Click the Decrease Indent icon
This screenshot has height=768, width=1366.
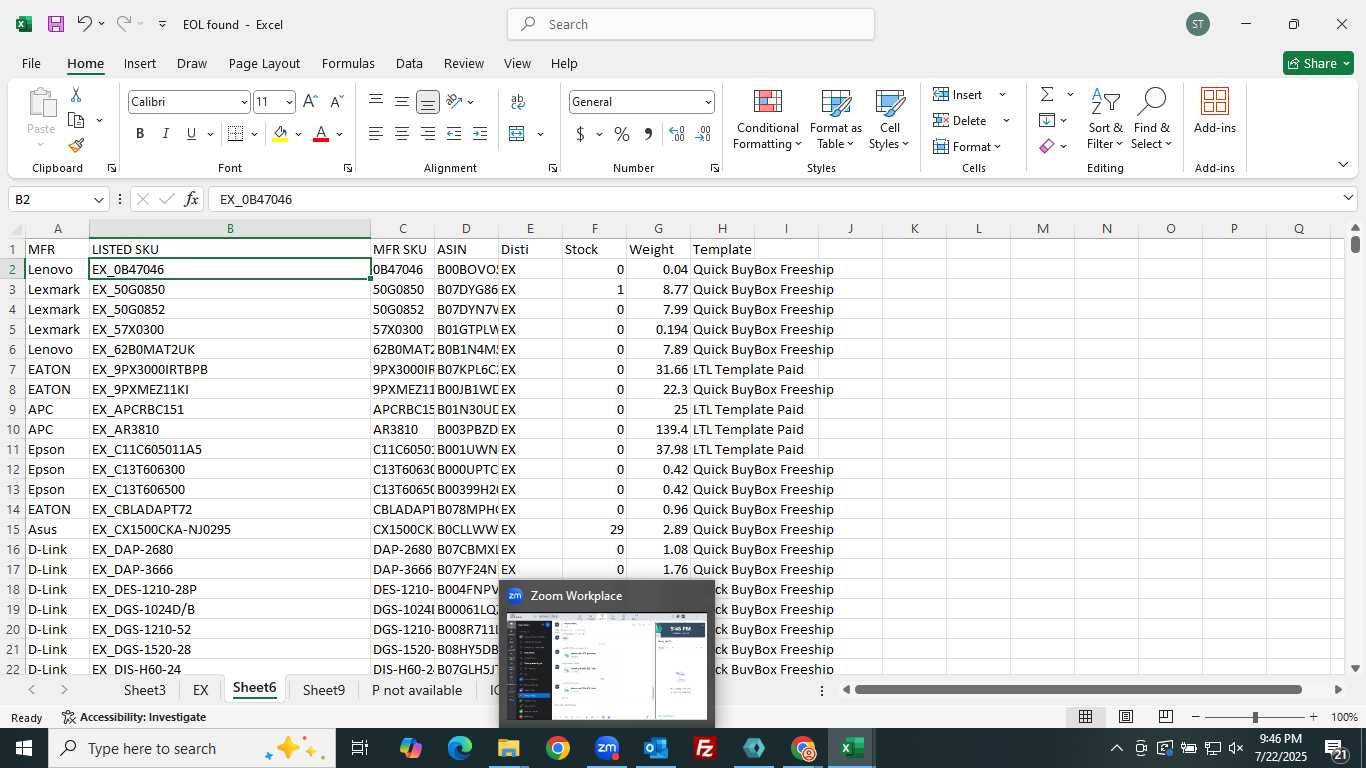(x=454, y=134)
